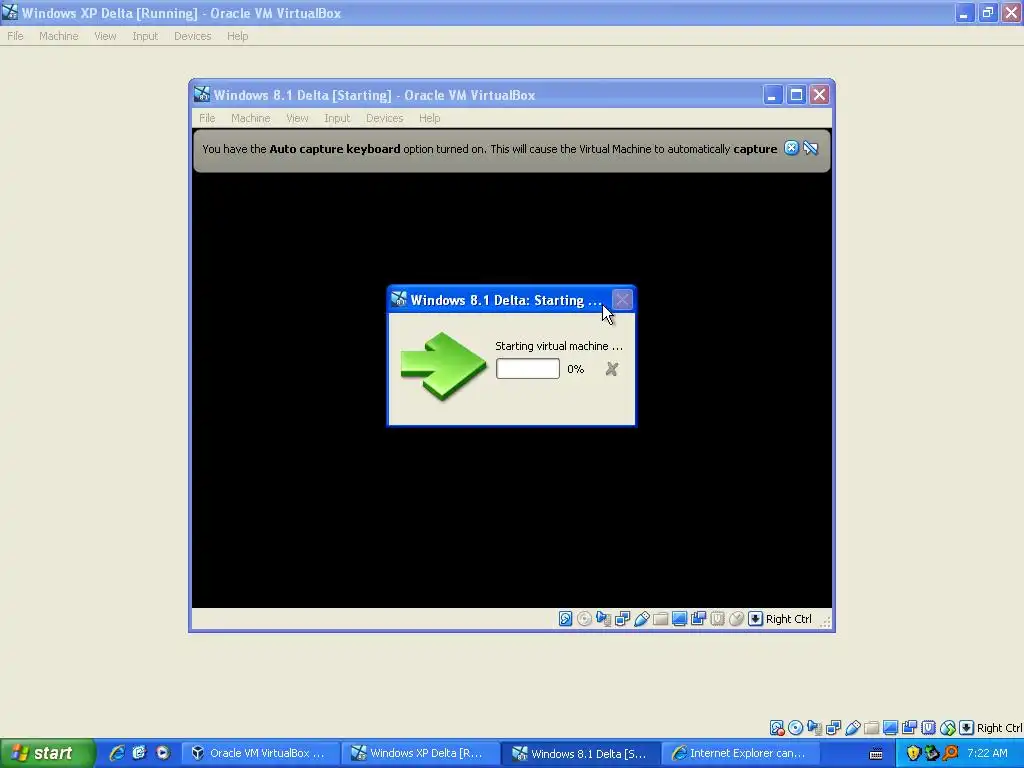Screen dimensions: 1024x768
Task: Open display indicator in Windows XP Delta status bar
Action: tap(890, 728)
